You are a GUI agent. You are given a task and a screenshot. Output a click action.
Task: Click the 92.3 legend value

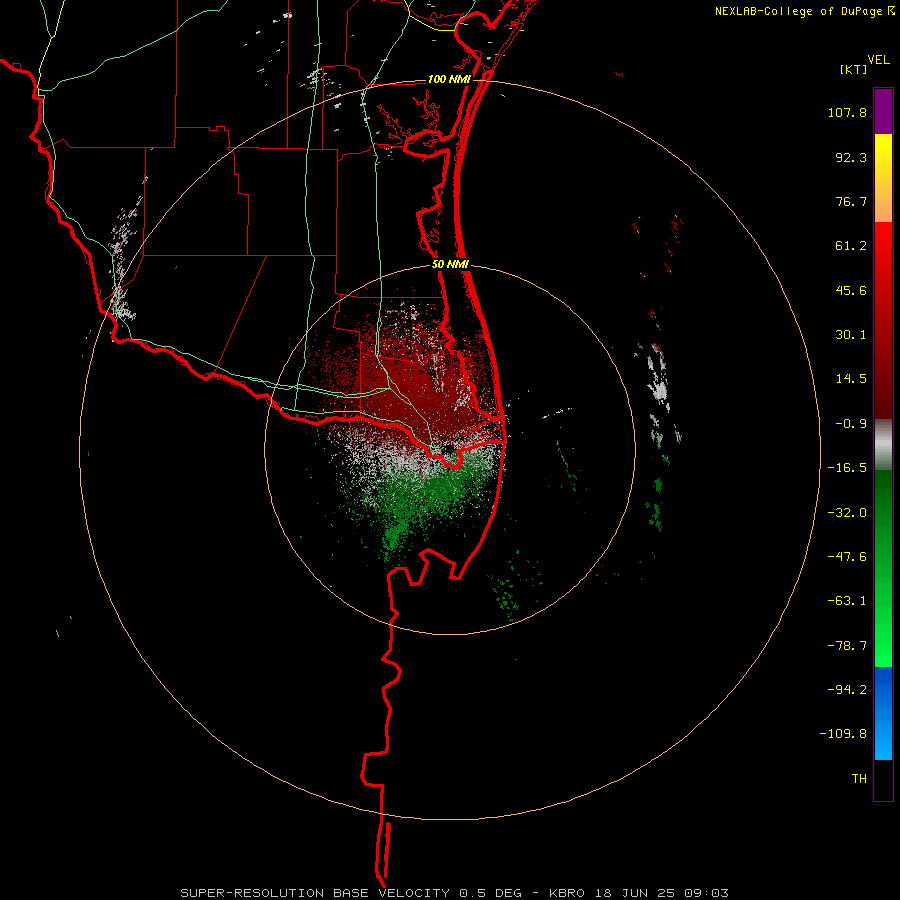(x=851, y=157)
